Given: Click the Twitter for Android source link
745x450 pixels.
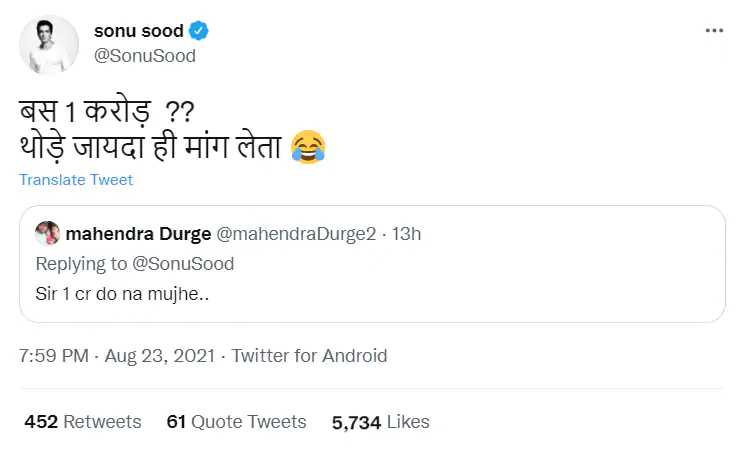Looking at the screenshot, I should (309, 356).
